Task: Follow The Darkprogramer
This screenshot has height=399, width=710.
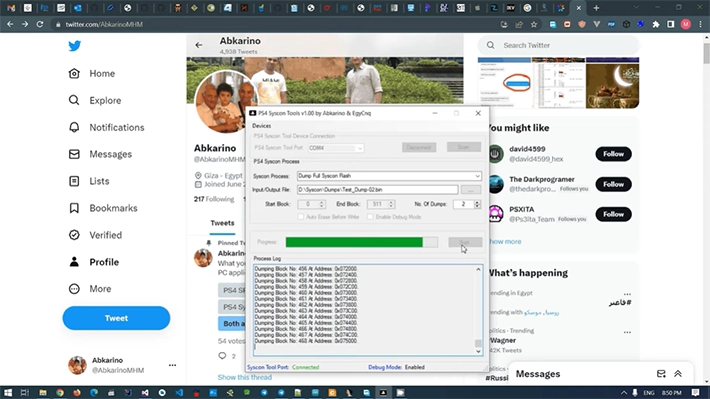Action: pyautogui.click(x=613, y=184)
